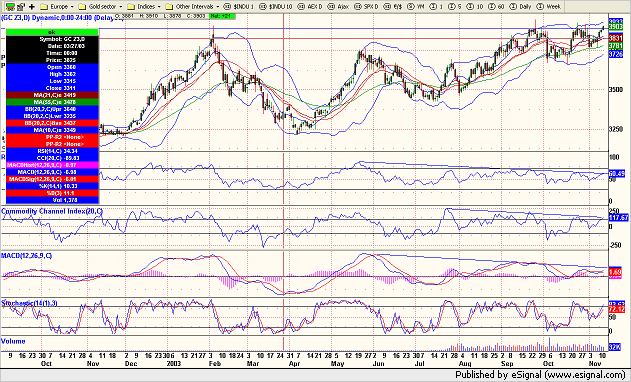Switch to Week interval
The image size is (631, 382).
point(549,6)
